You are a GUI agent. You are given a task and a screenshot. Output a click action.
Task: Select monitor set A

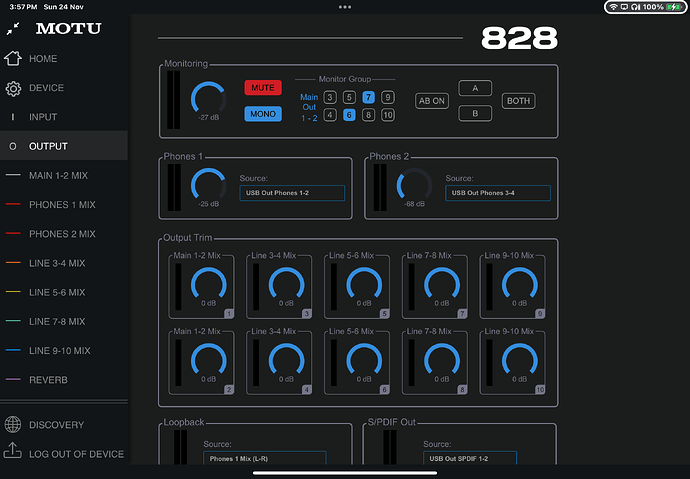pyautogui.click(x=475, y=88)
